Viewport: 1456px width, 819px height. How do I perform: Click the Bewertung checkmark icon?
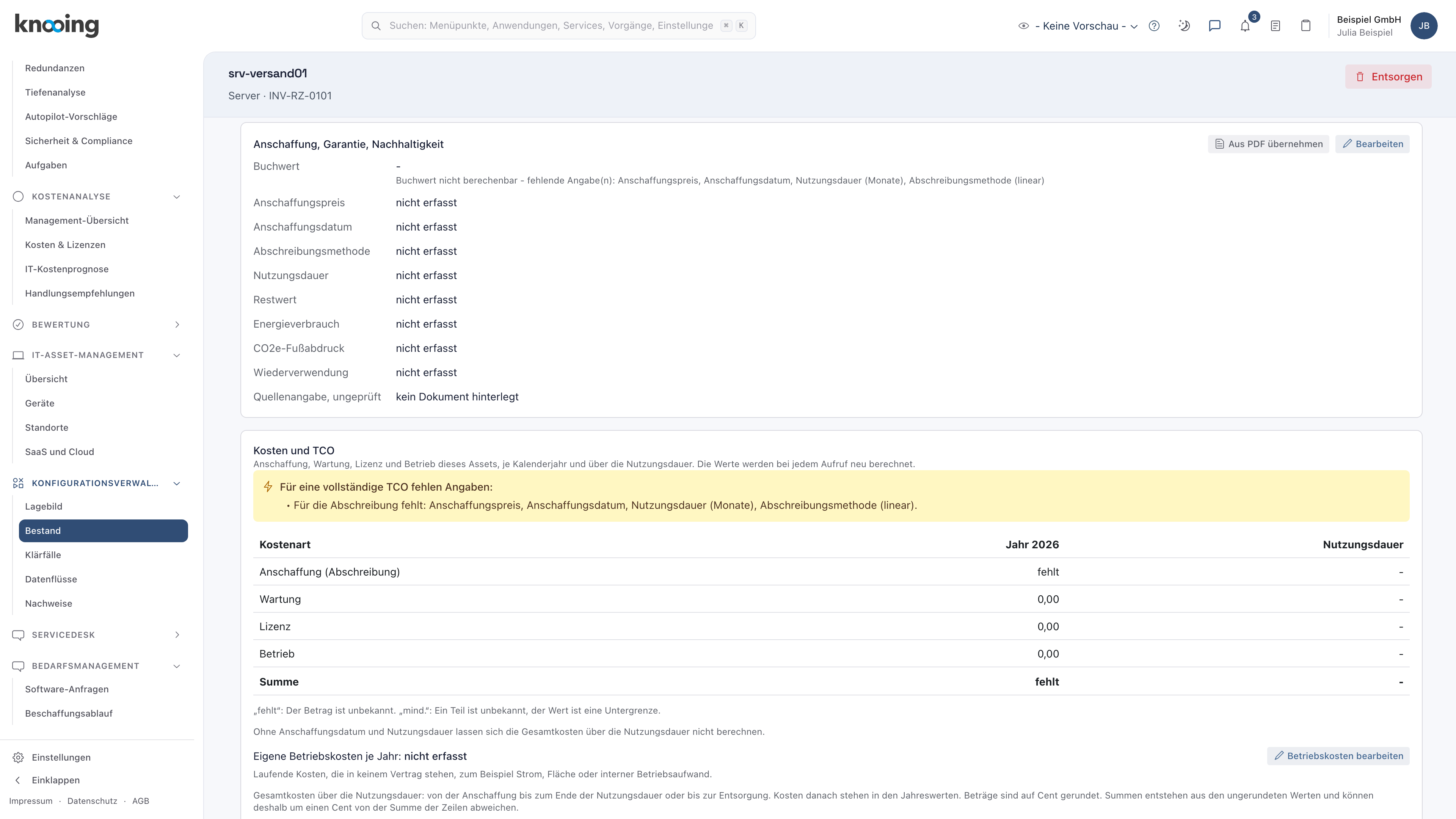18,325
